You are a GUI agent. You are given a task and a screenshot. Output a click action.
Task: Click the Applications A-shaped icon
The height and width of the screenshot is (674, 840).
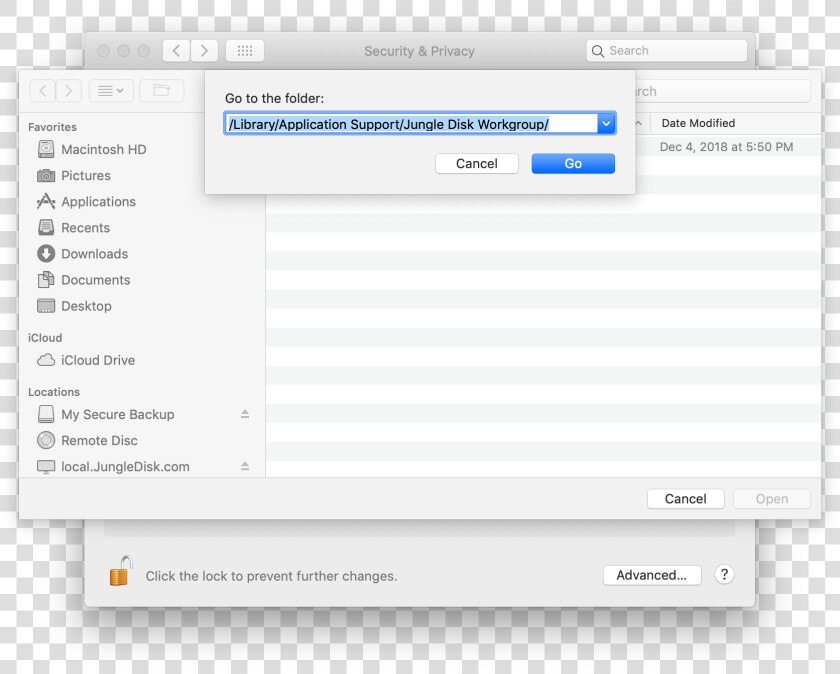(46, 201)
